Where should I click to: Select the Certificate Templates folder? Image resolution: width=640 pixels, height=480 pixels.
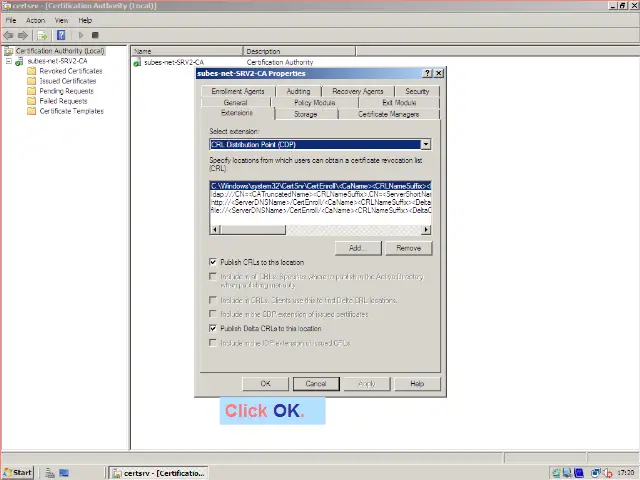pyautogui.click(x=71, y=111)
